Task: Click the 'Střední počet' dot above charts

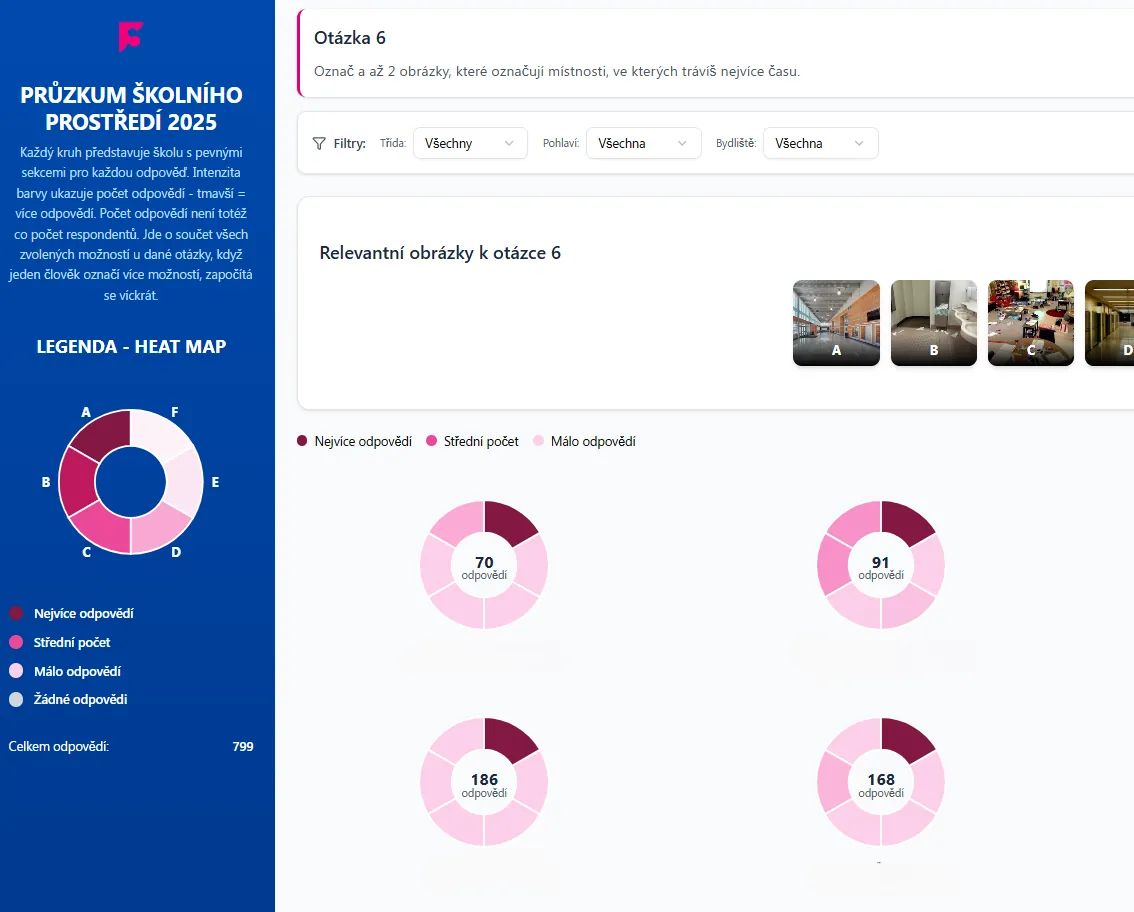Action: pyautogui.click(x=432, y=441)
